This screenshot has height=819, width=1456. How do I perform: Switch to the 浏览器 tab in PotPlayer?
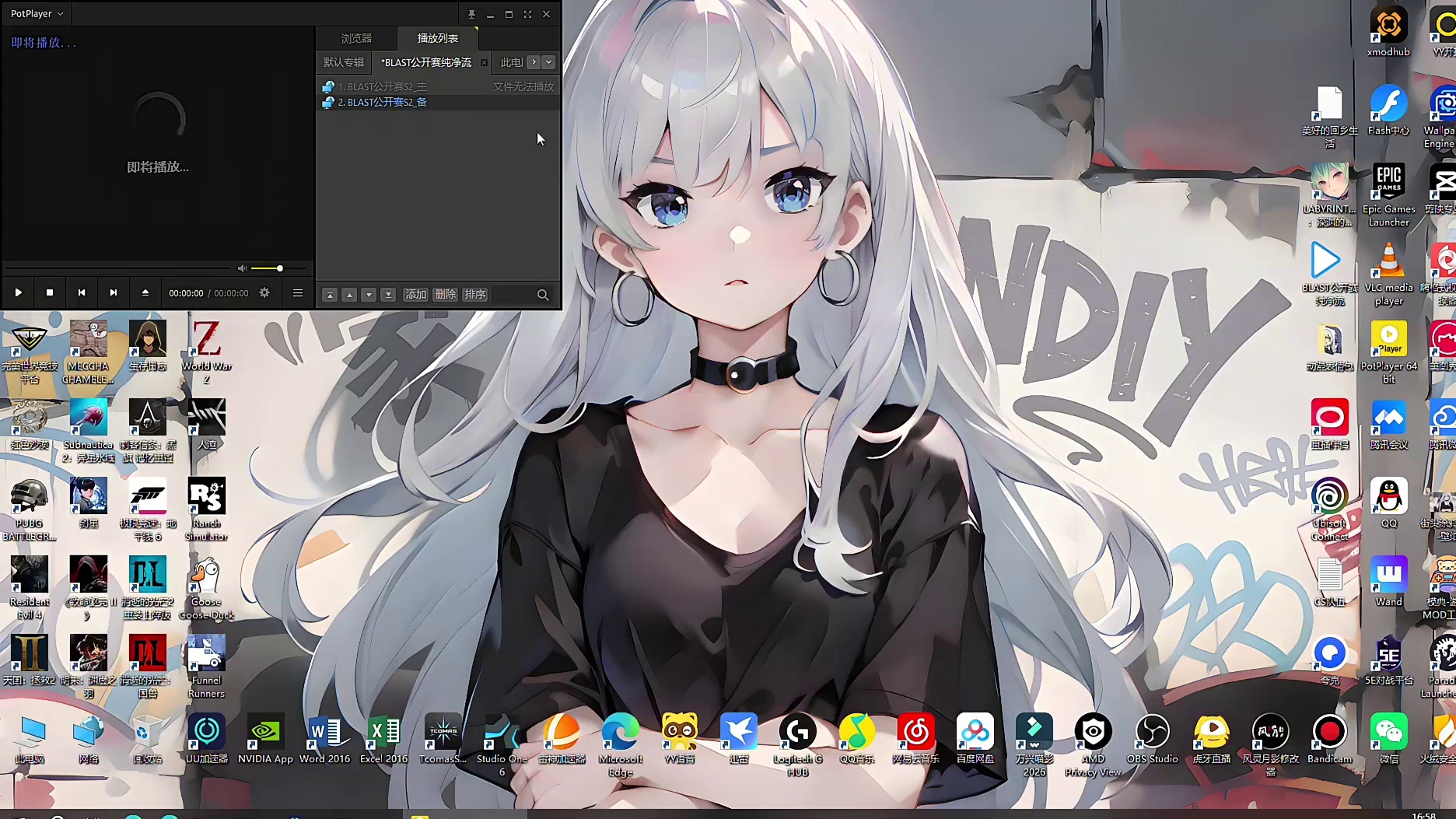tap(356, 38)
